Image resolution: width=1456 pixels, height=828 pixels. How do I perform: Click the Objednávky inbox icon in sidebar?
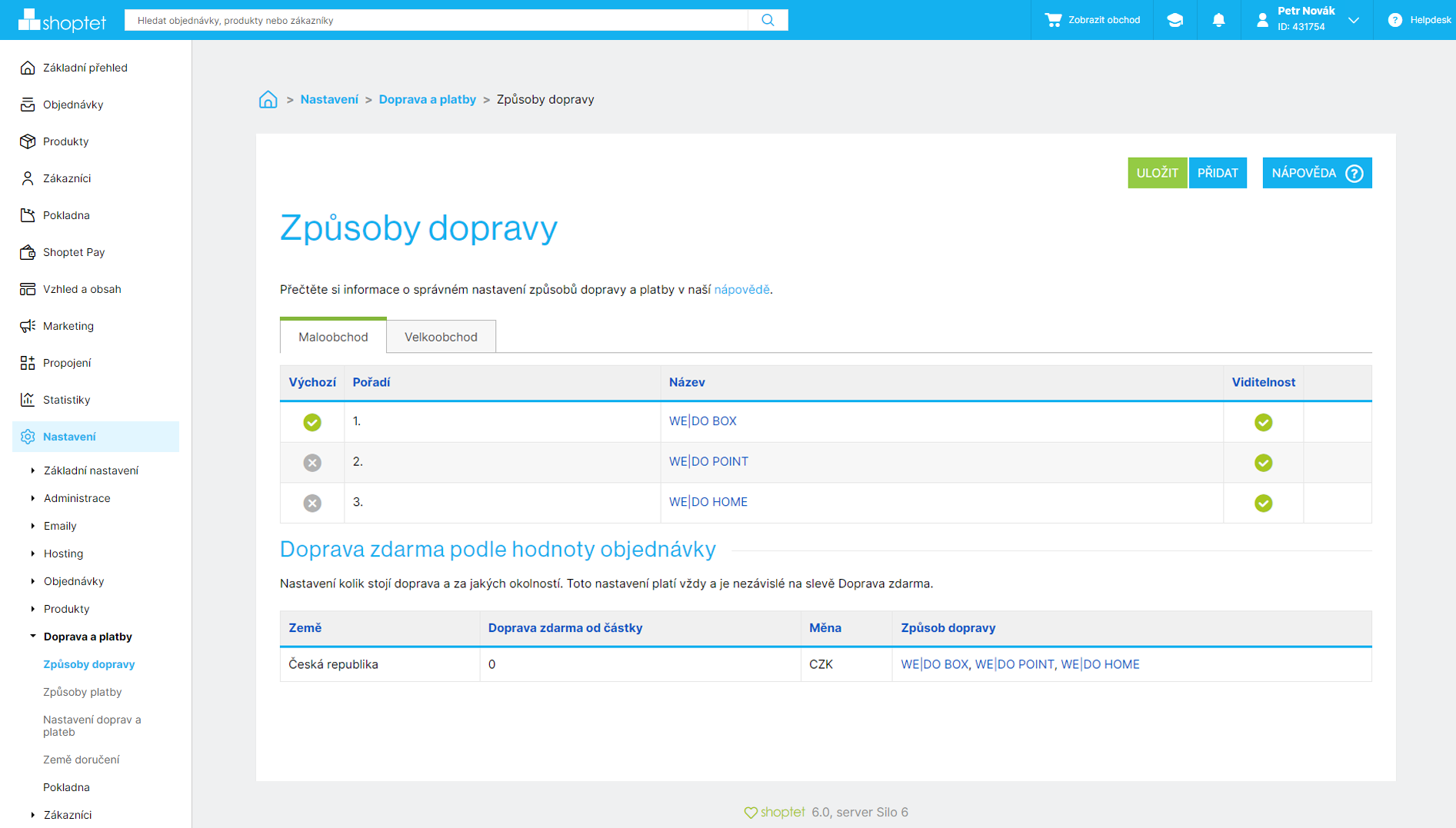point(28,105)
